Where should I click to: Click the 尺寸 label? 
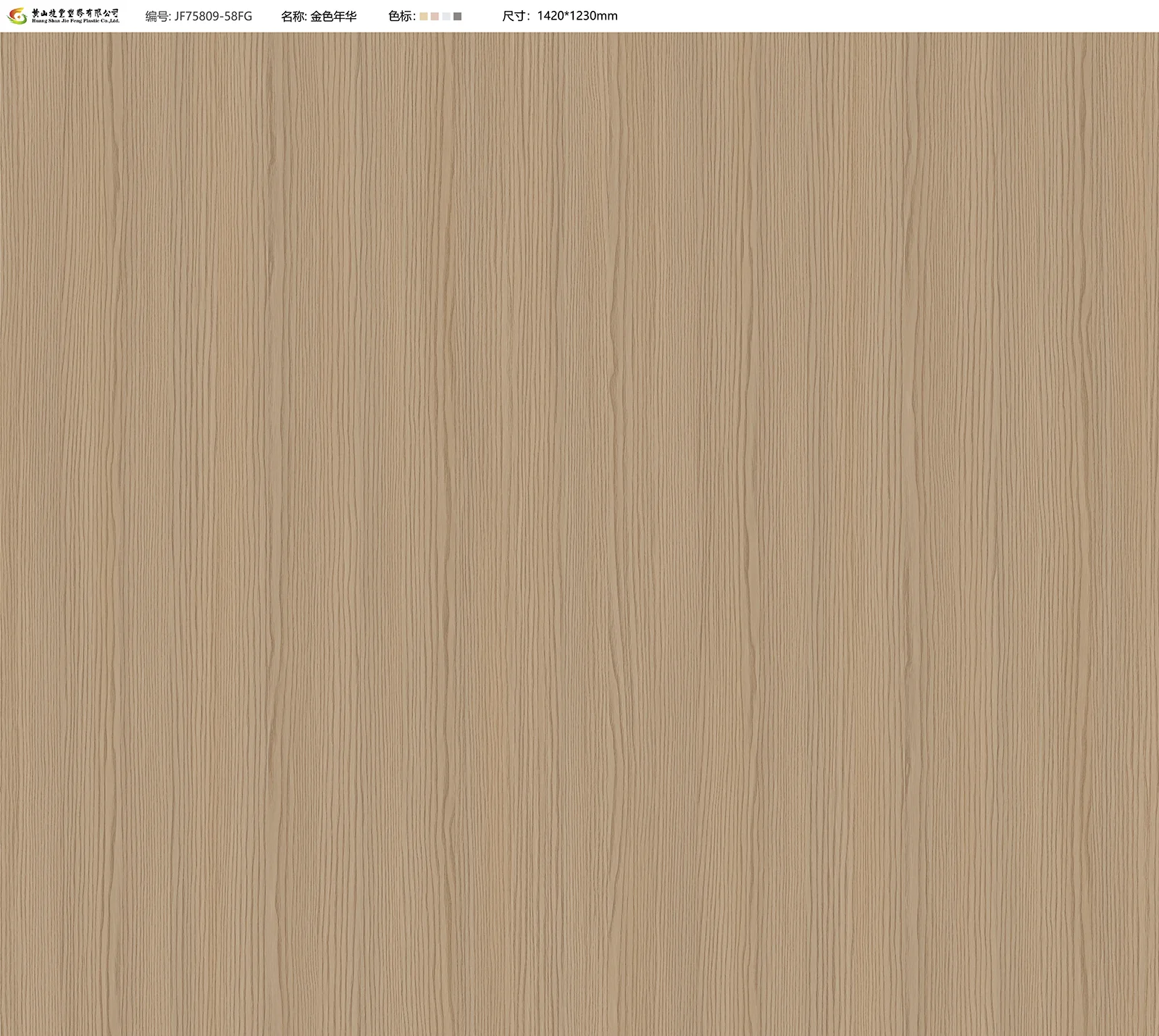[515, 16]
